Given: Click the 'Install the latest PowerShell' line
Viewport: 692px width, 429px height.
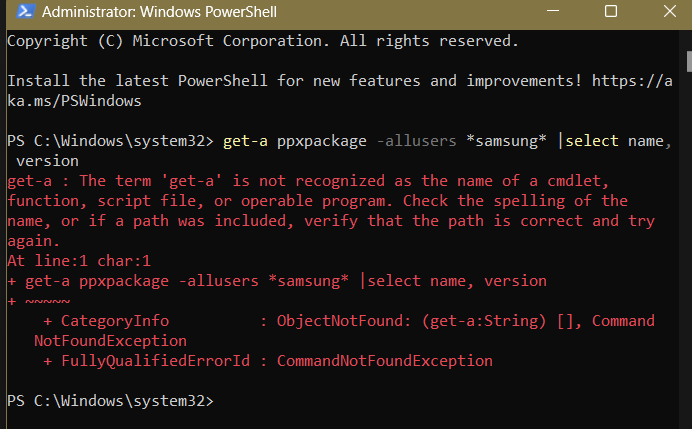Looking at the screenshot, I should [340, 81].
